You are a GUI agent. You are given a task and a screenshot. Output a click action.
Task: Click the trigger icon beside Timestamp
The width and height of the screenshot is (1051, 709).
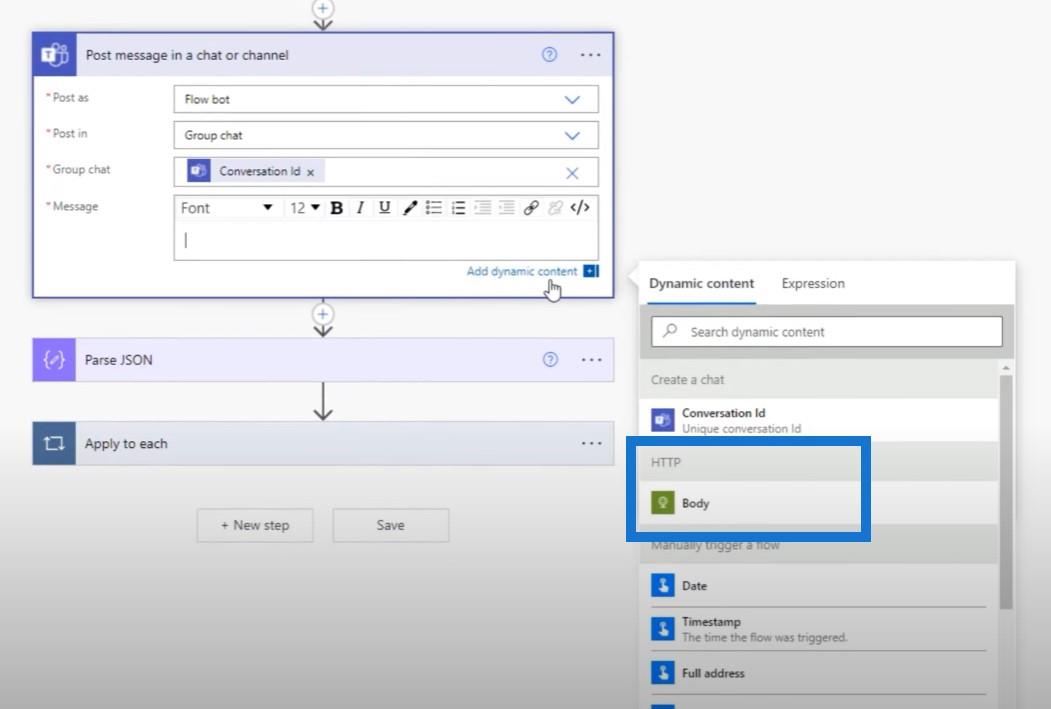point(663,629)
